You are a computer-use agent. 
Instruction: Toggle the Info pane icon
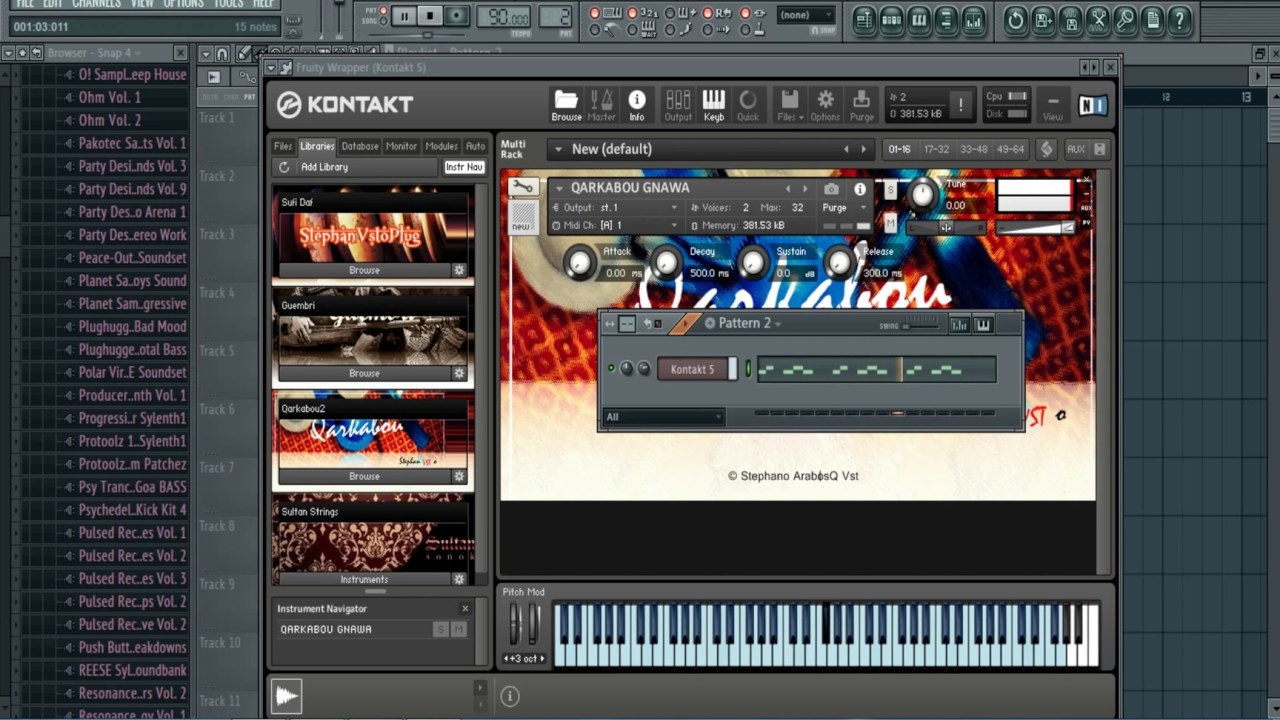coord(636,105)
